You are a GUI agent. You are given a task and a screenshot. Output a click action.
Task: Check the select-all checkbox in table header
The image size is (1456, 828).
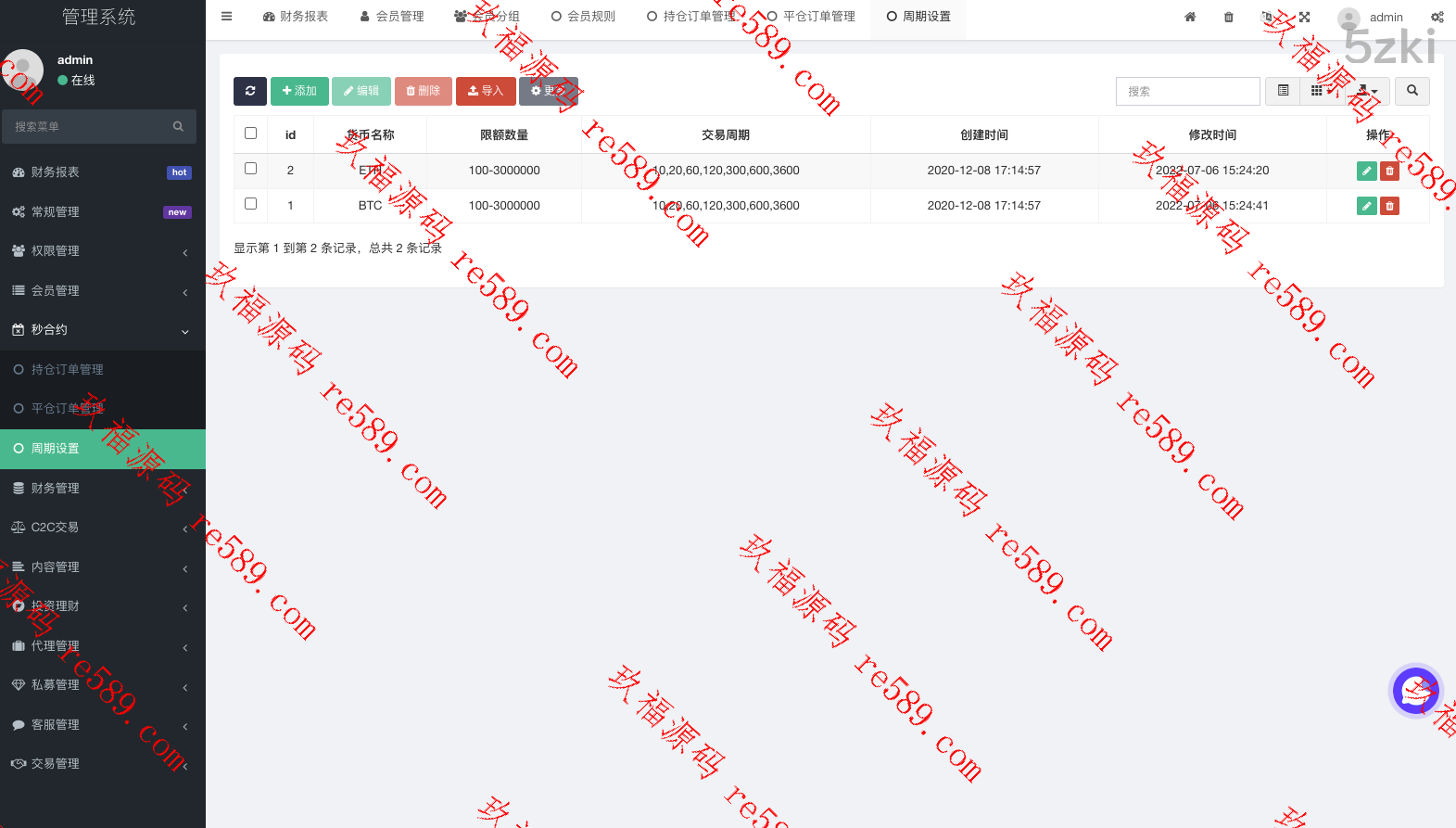click(x=250, y=134)
